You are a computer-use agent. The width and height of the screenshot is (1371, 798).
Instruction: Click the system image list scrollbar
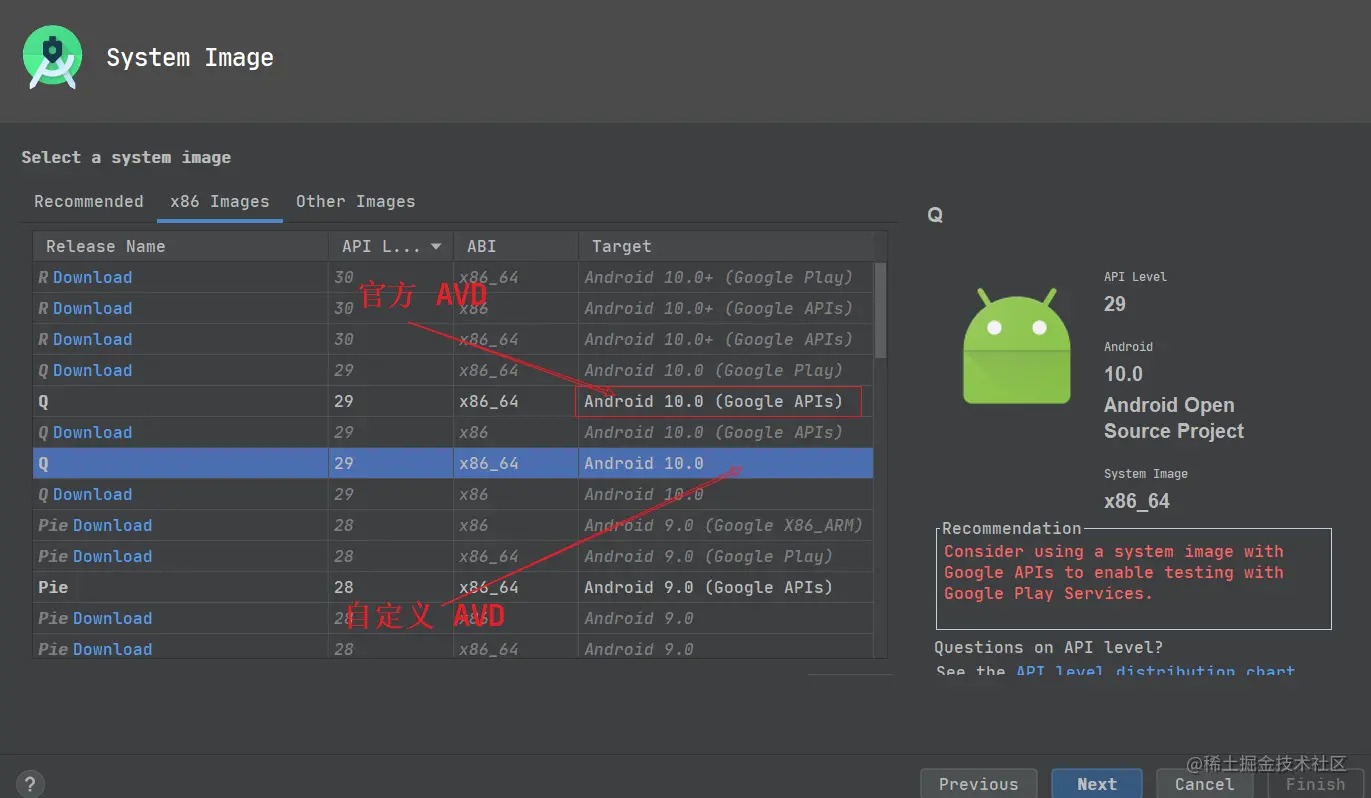(x=880, y=310)
